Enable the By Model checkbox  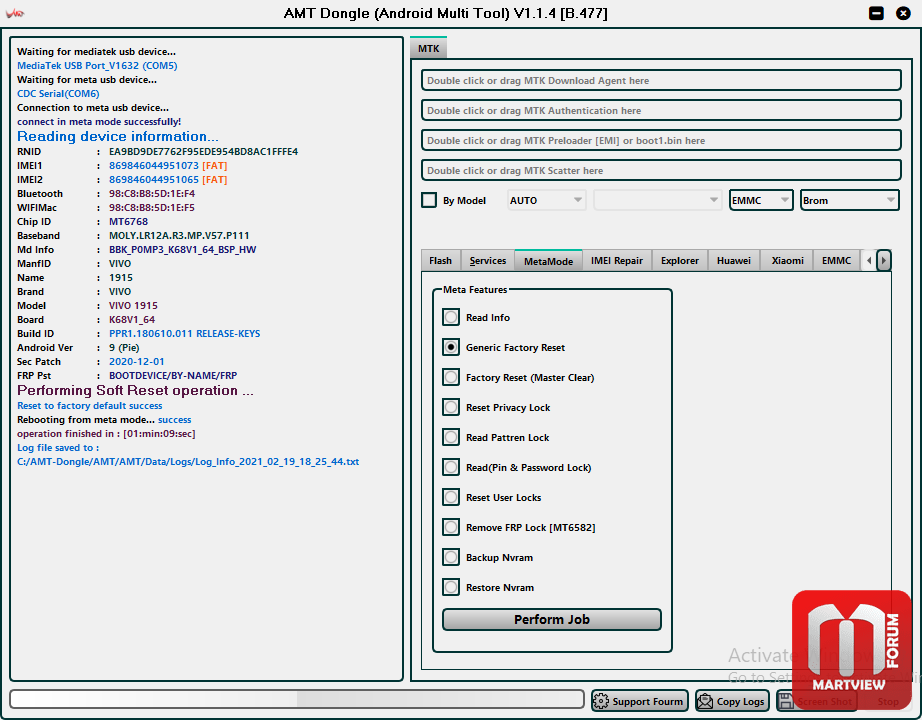point(429,200)
